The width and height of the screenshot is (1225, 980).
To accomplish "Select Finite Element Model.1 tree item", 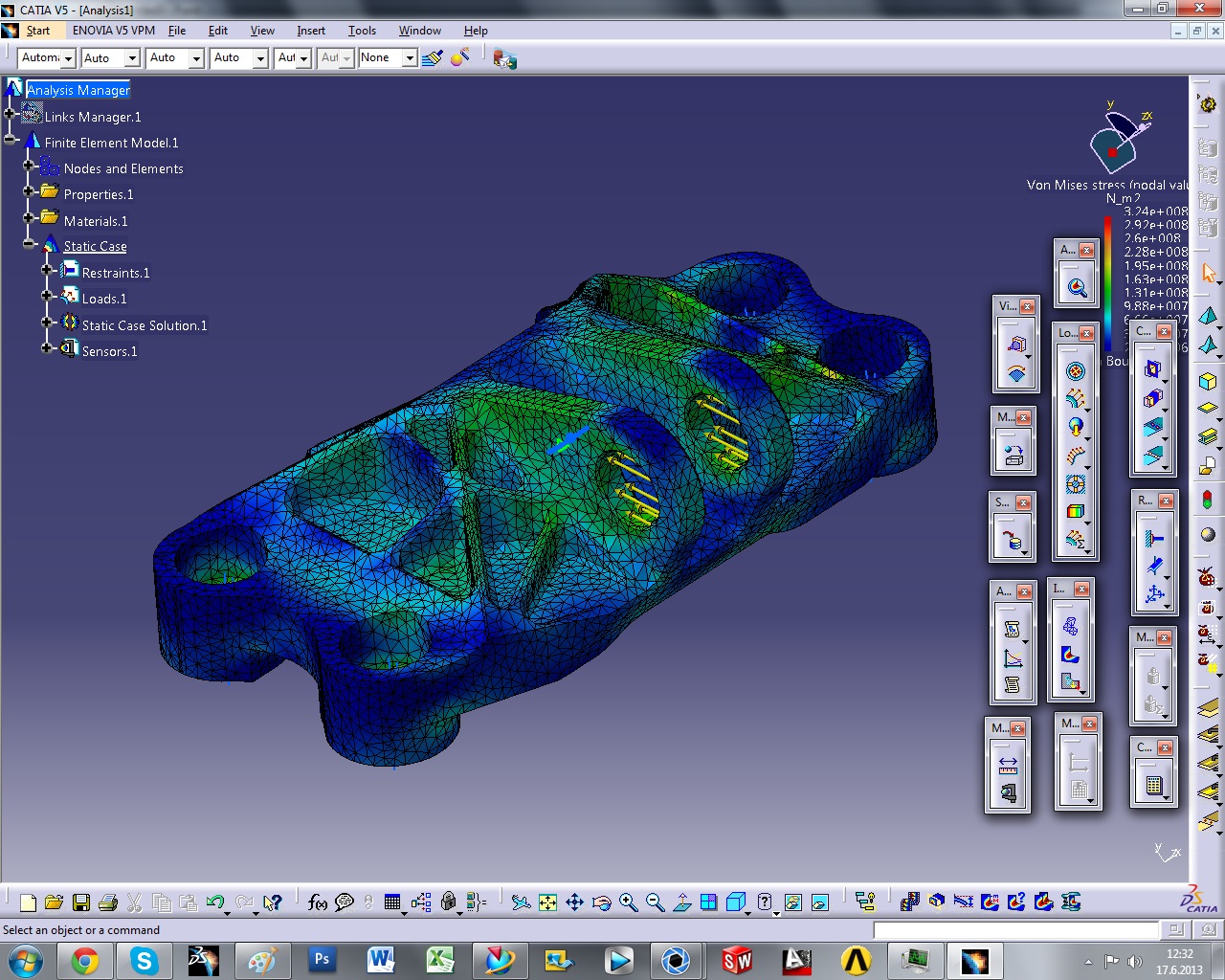I will [111, 143].
